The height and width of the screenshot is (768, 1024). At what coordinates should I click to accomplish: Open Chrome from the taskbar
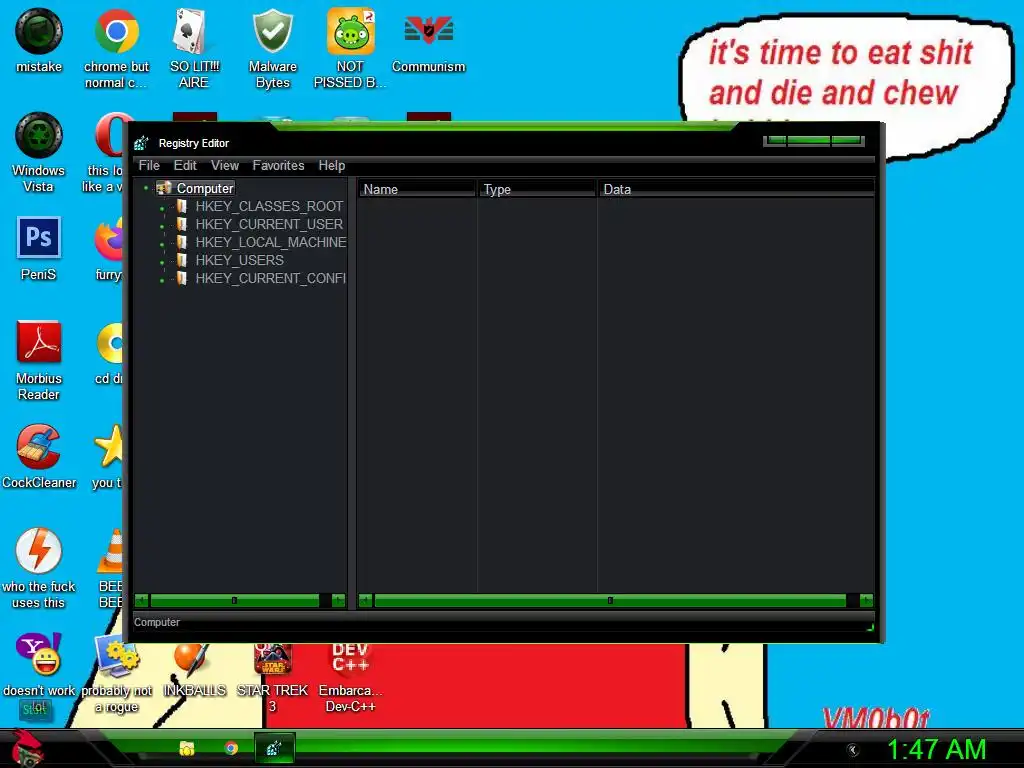click(x=231, y=748)
